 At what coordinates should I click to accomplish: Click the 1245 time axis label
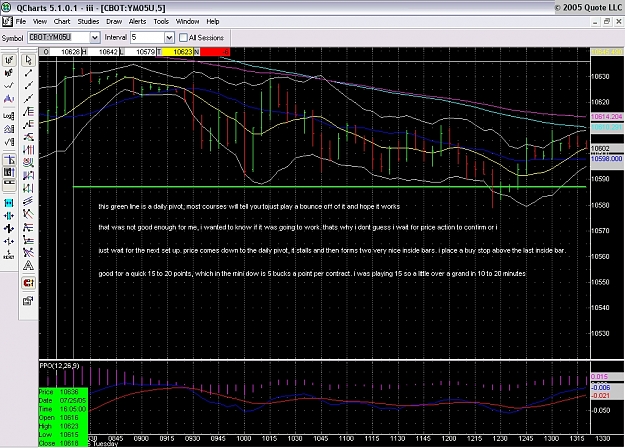click(x=526, y=438)
